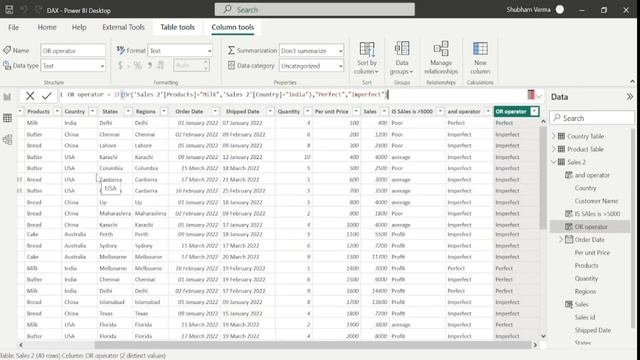Open the Country column filter dropdown
640x360 pixels.
point(92,111)
